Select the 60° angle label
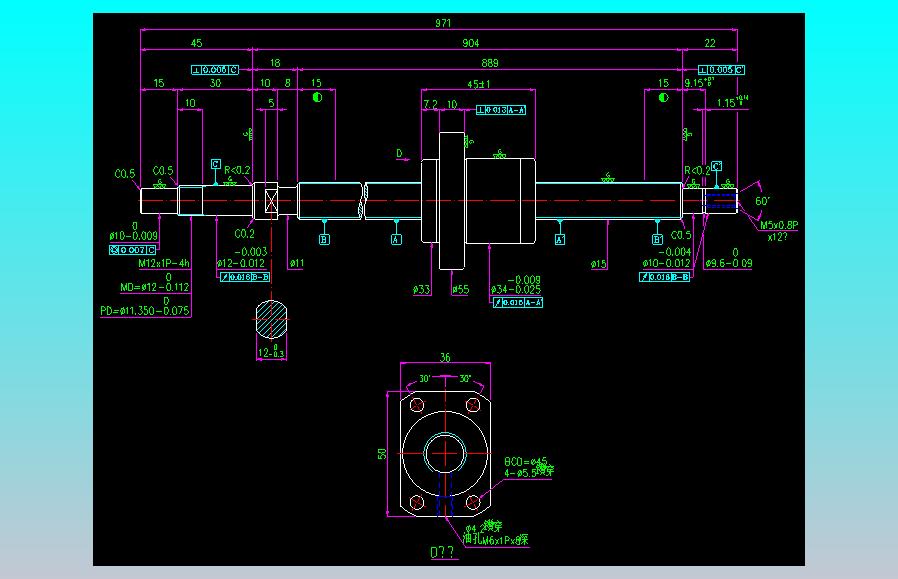898x579 pixels. click(762, 201)
